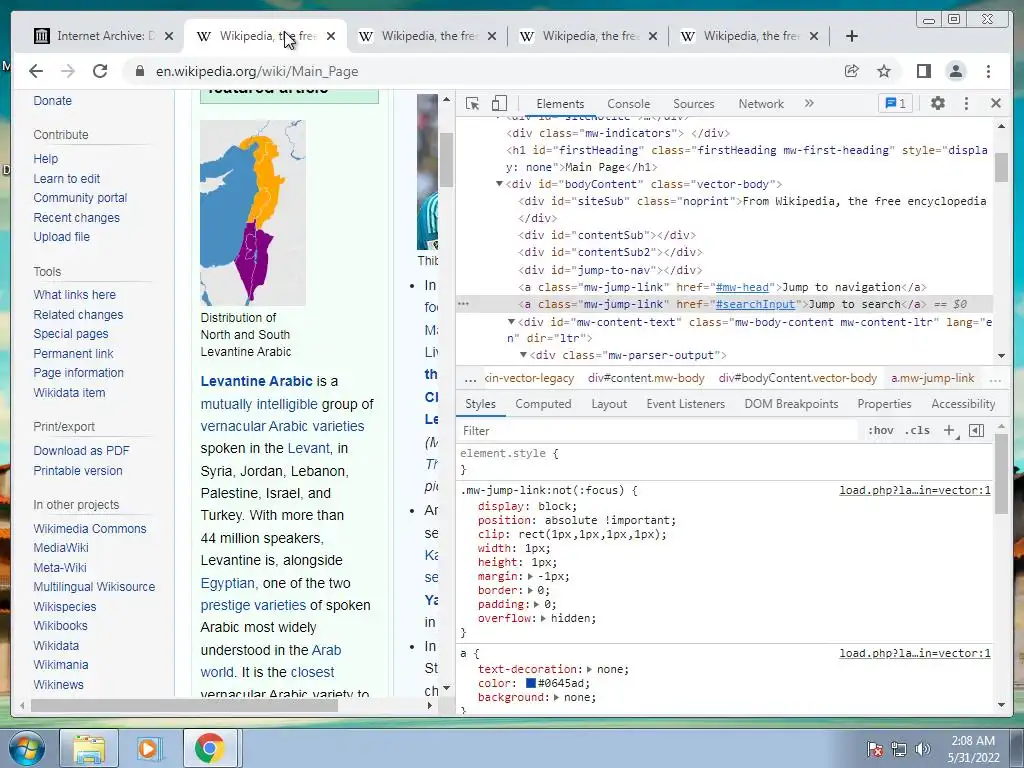Open the Event Listeners tab
The image size is (1024, 768).
tap(686, 404)
